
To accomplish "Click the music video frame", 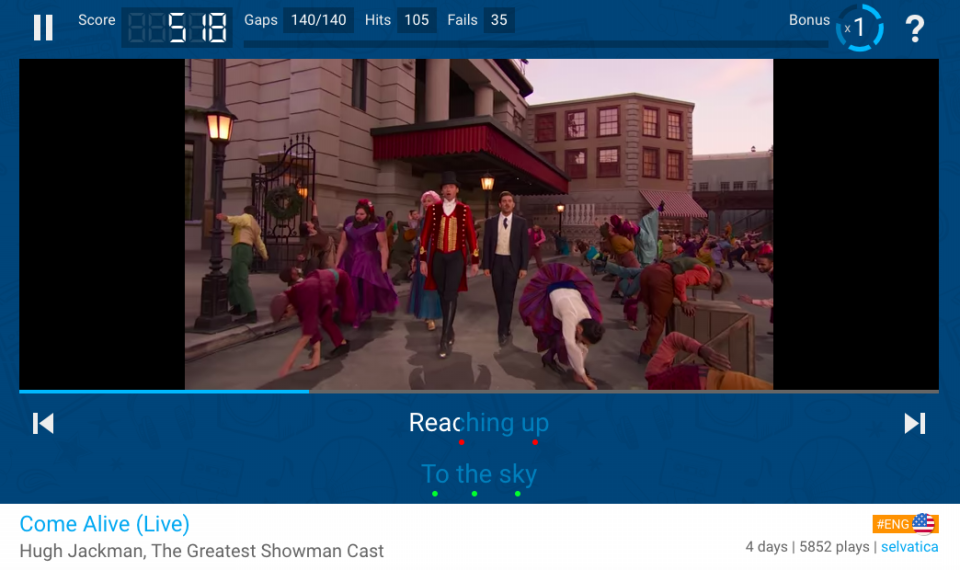I will click(x=479, y=224).
